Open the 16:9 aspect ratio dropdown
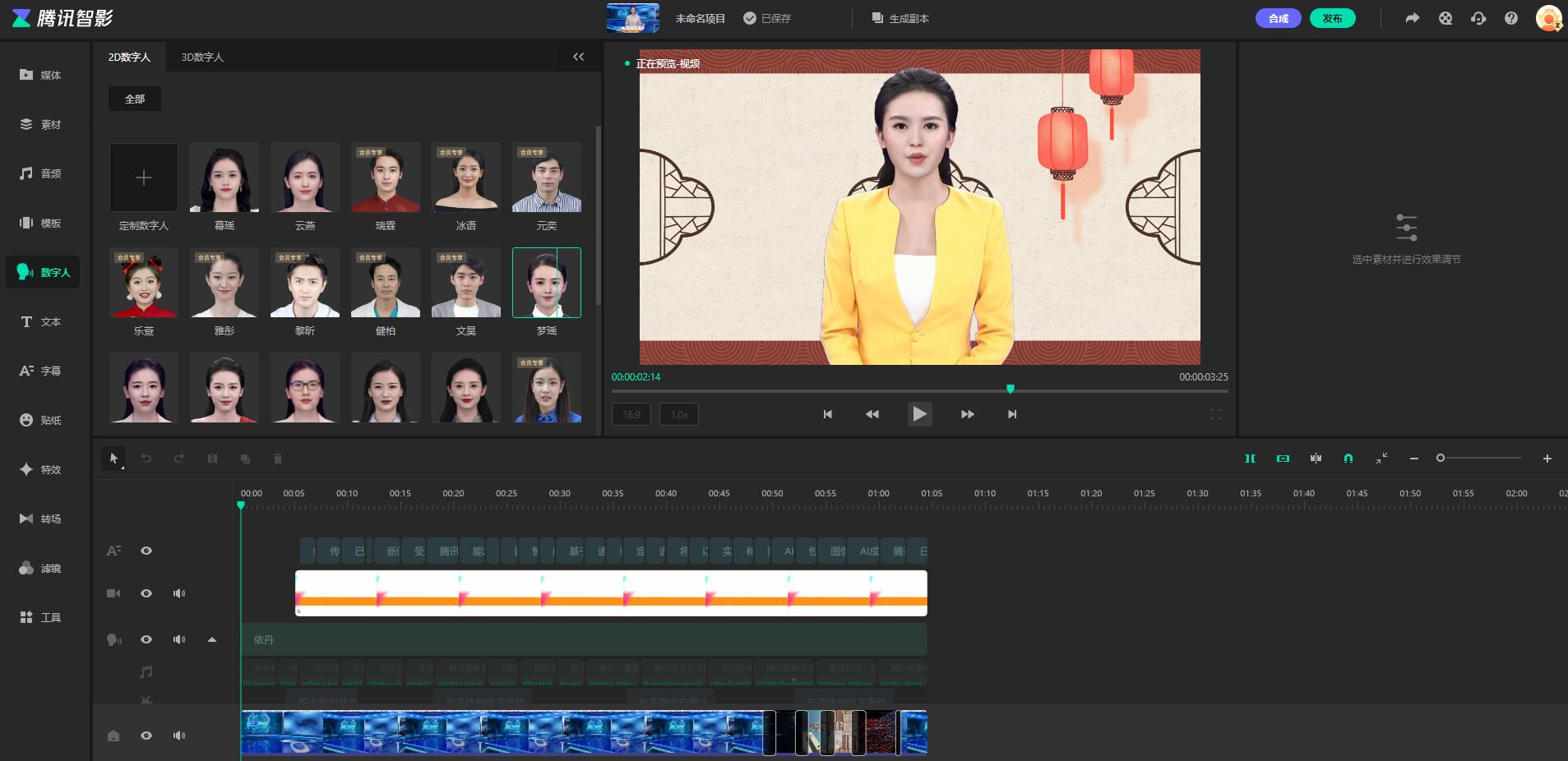This screenshot has height=761, width=1568. (x=631, y=414)
